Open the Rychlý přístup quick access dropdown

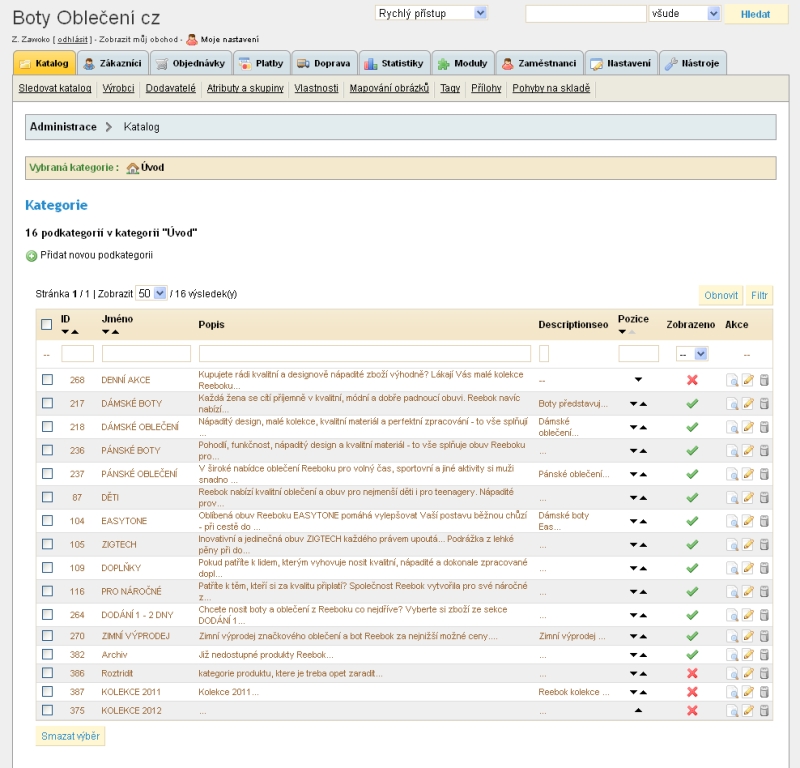coord(431,13)
